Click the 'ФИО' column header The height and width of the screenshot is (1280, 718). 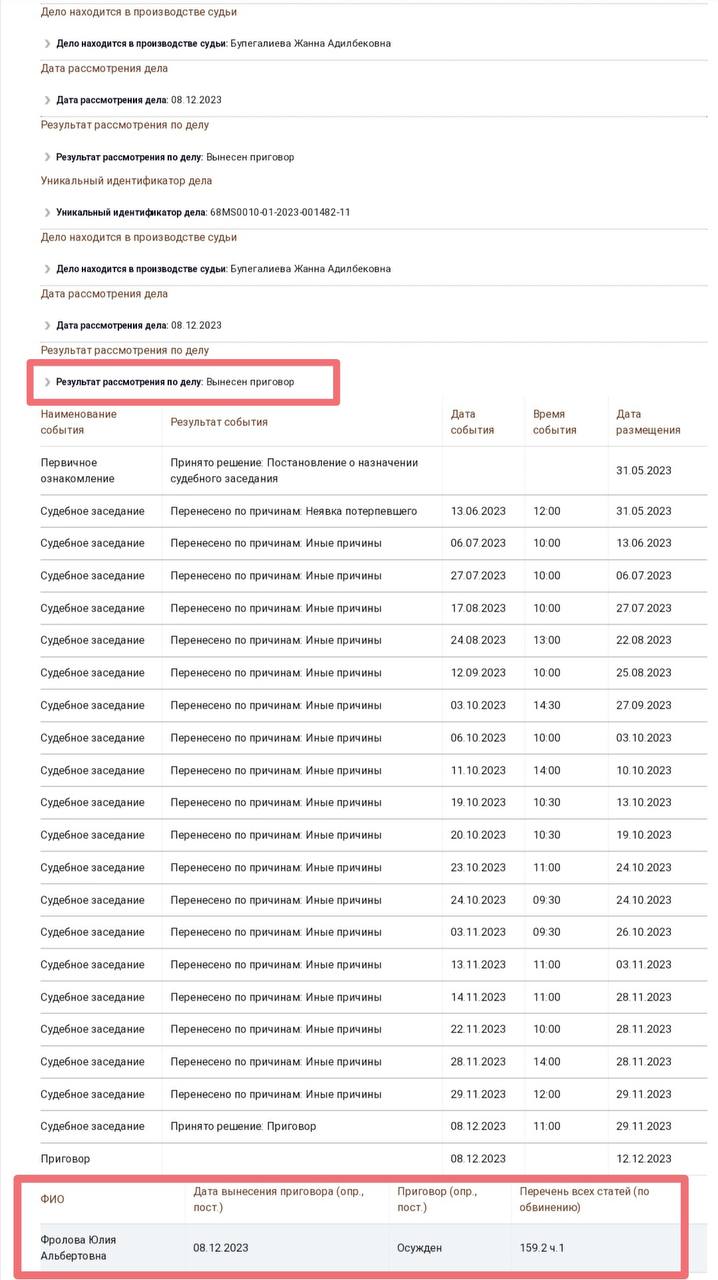(52, 1199)
